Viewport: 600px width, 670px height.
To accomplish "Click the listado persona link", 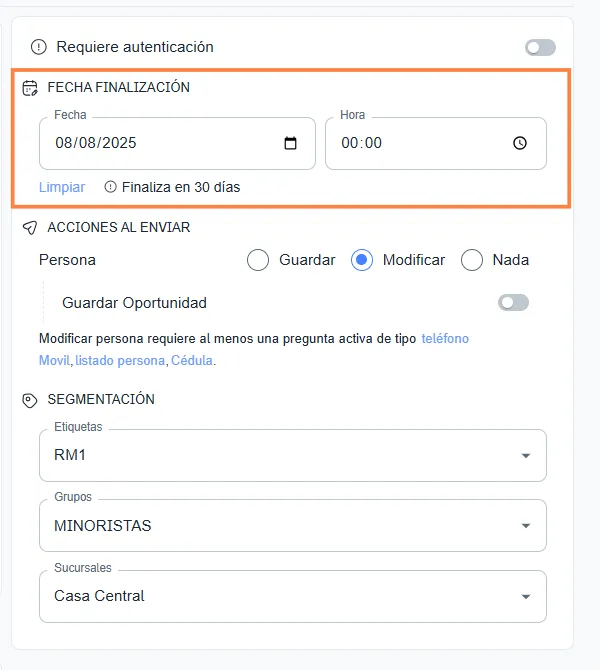I will [120, 361].
